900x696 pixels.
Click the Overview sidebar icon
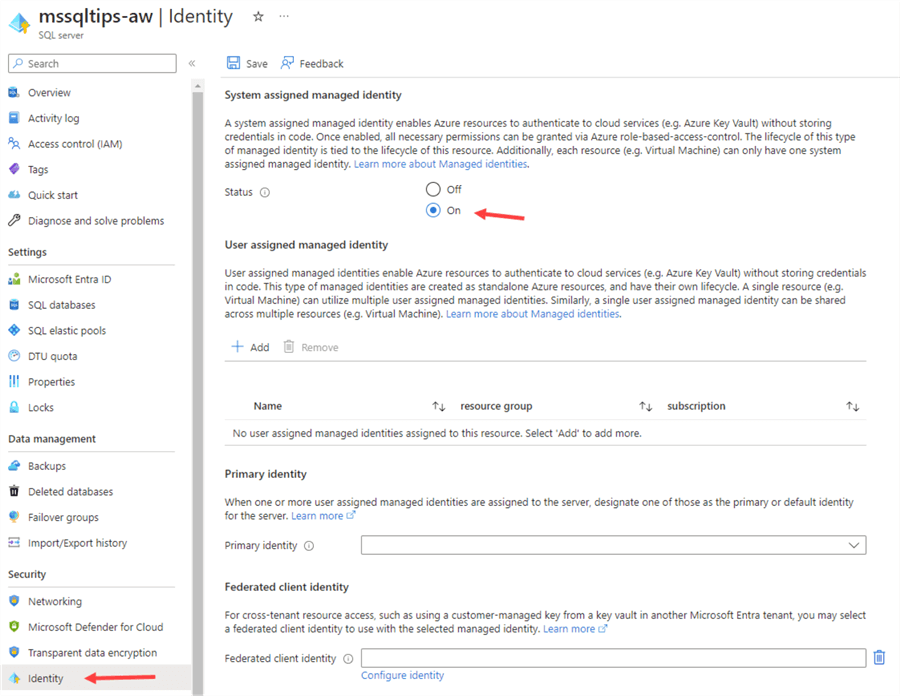pyautogui.click(x=14, y=92)
